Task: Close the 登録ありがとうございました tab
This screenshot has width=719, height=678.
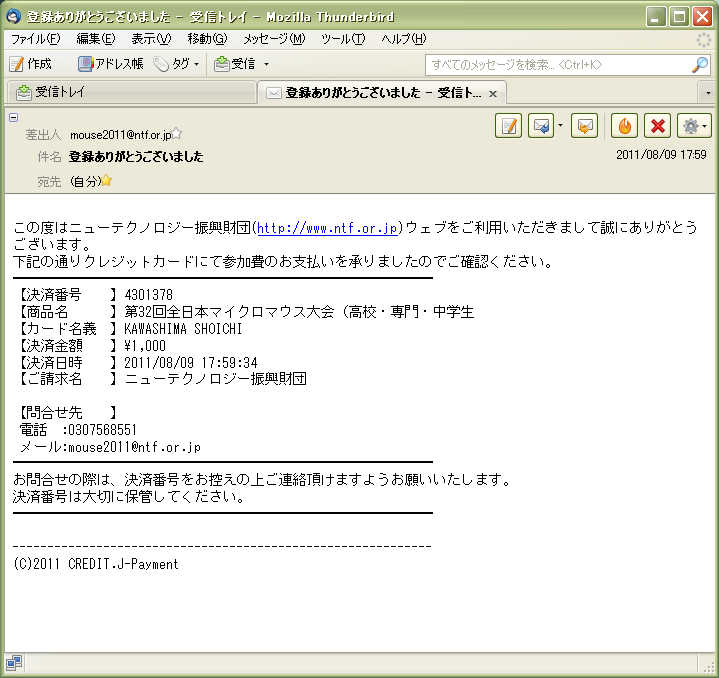Action: click(x=493, y=94)
